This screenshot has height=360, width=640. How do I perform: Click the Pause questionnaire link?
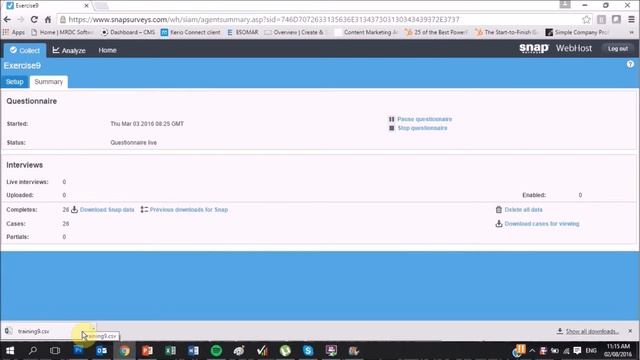[424, 119]
